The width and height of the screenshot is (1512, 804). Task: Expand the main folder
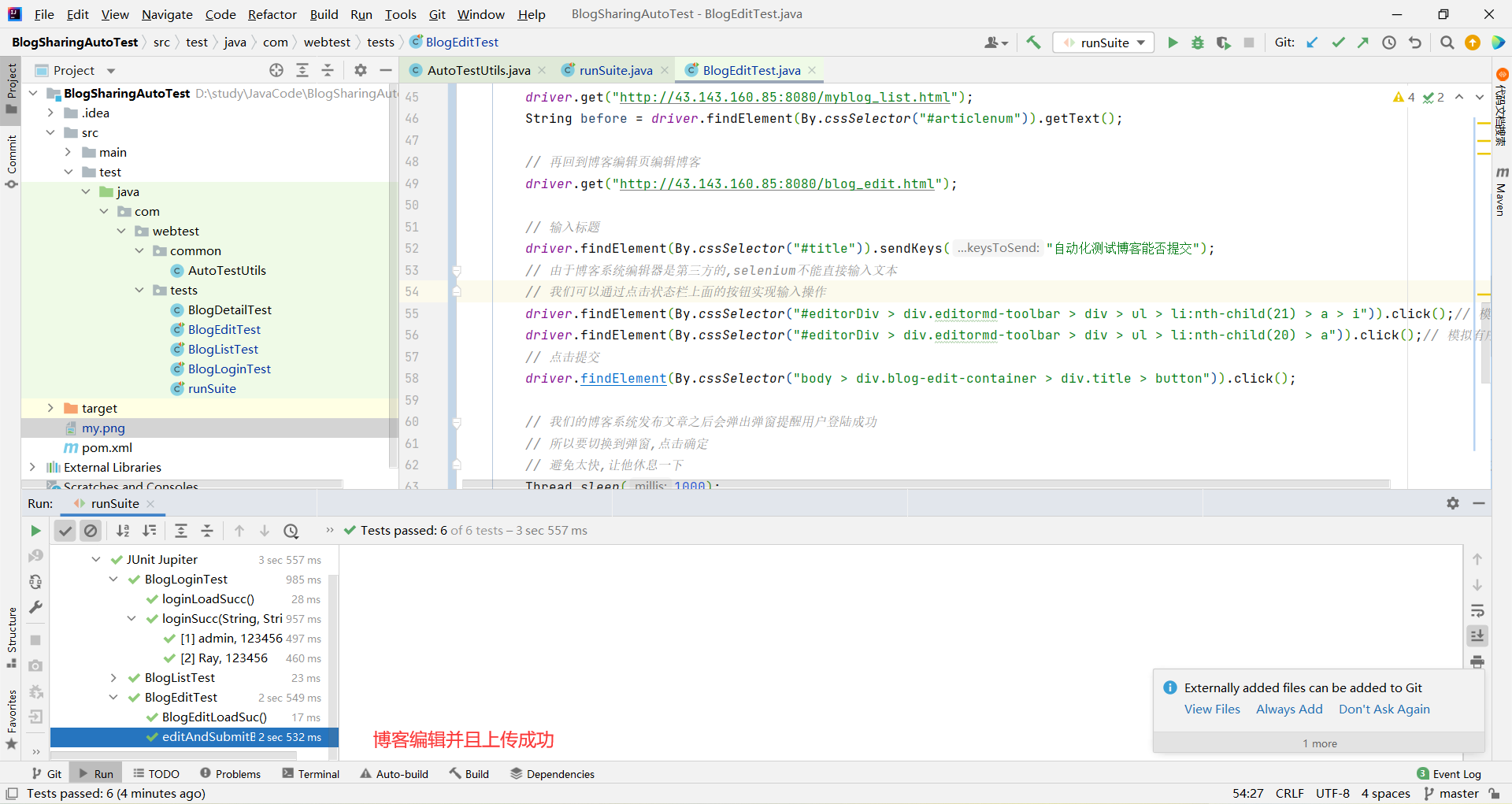pyautogui.click(x=68, y=152)
